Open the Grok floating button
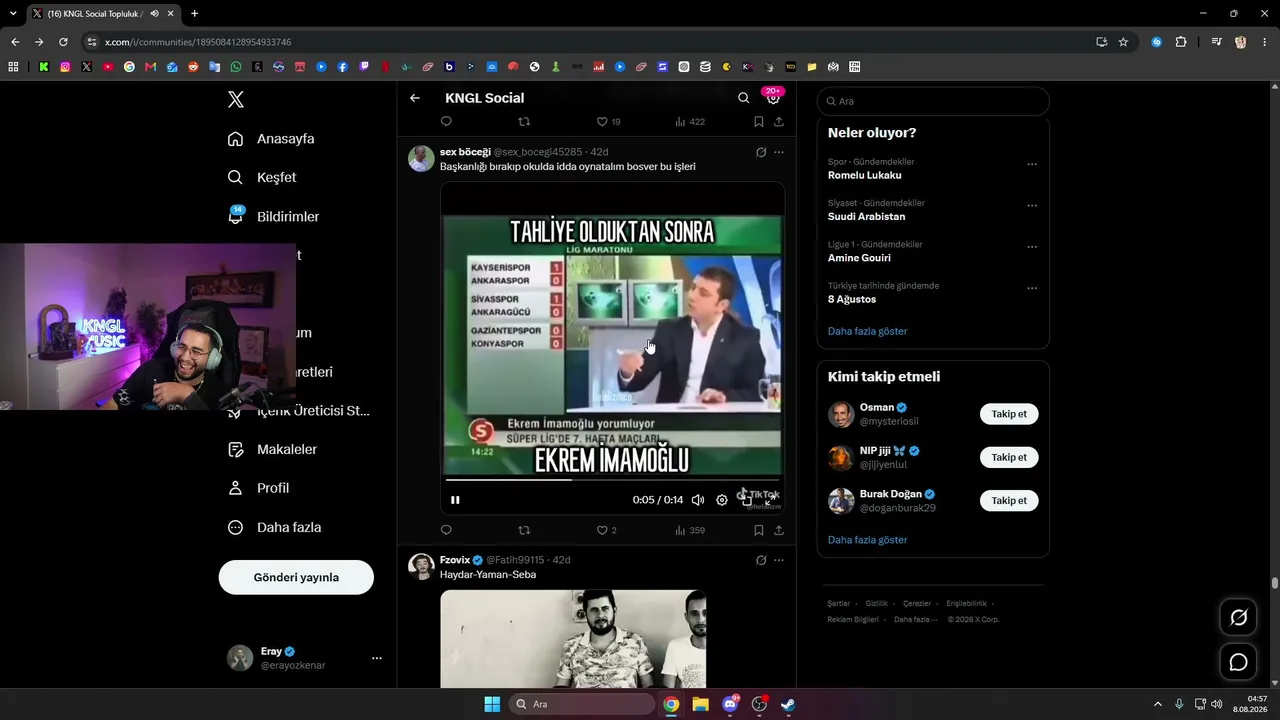1280x720 pixels. (x=1238, y=618)
